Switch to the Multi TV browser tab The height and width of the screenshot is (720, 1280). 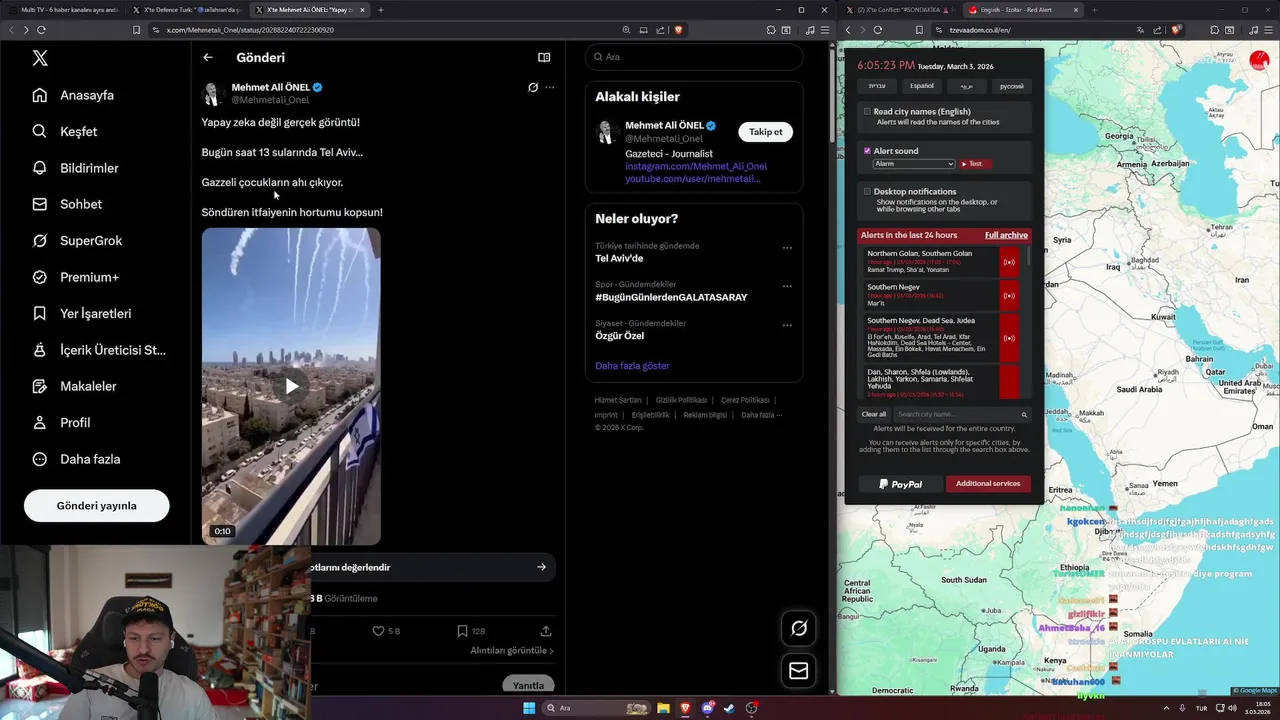coord(63,10)
